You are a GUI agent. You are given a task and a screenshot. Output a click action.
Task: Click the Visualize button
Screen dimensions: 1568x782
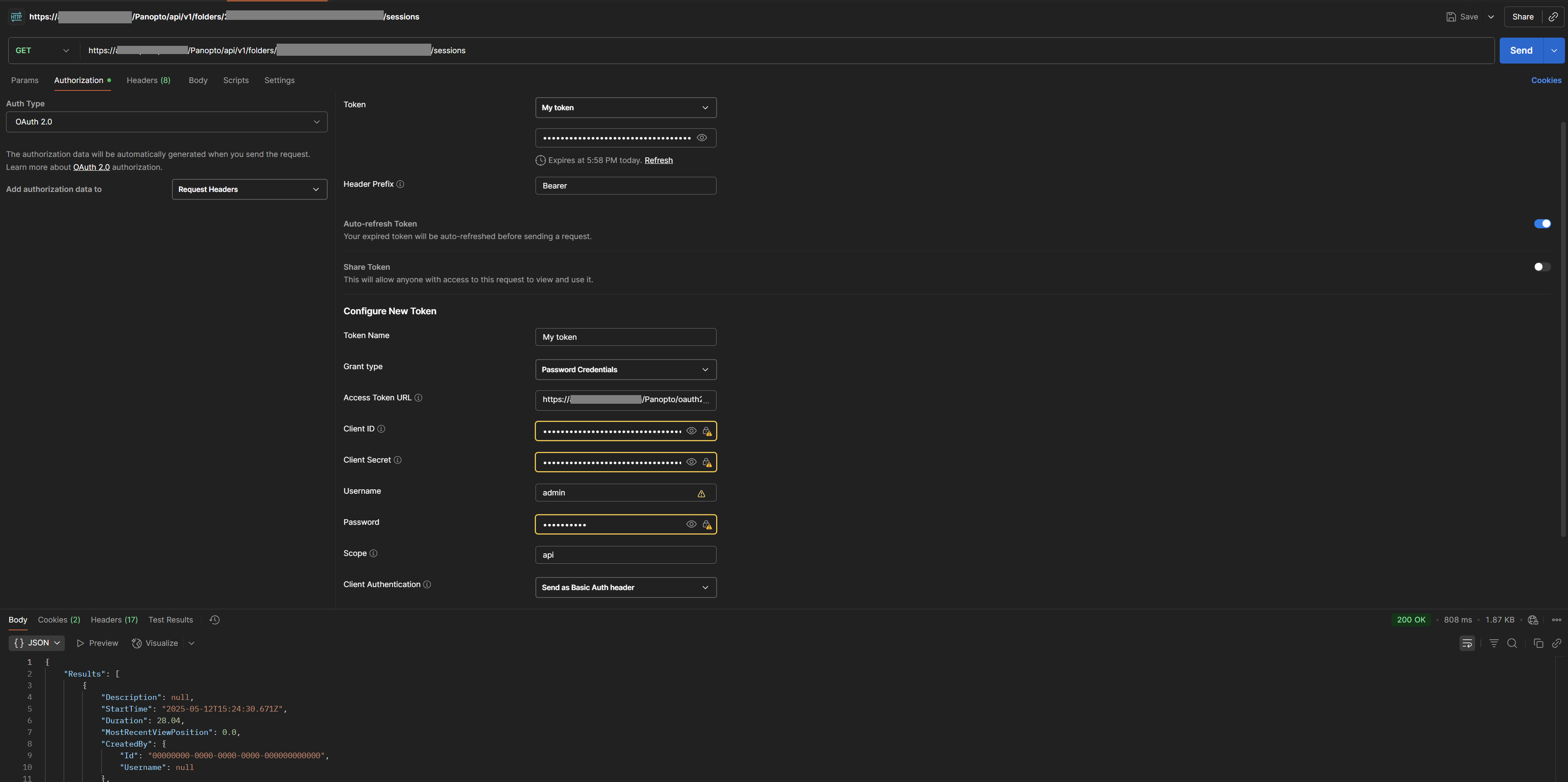click(155, 643)
